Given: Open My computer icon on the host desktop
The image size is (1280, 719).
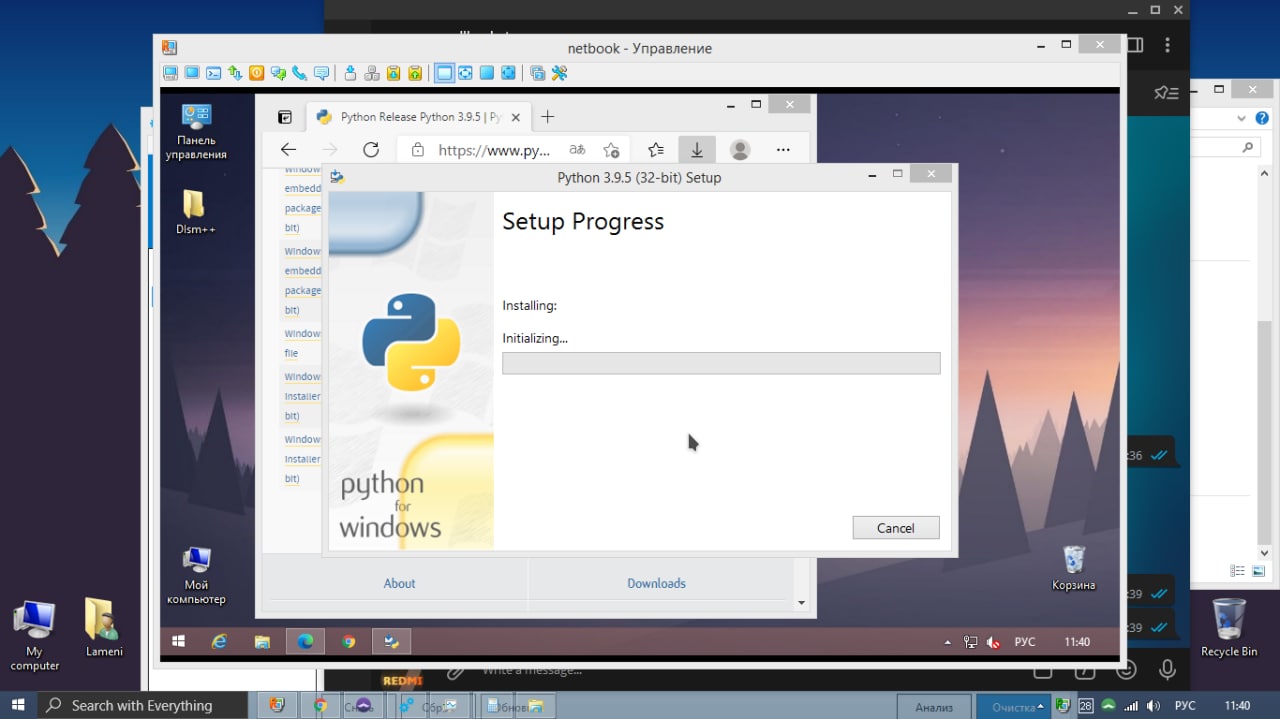Looking at the screenshot, I should coord(35,636).
